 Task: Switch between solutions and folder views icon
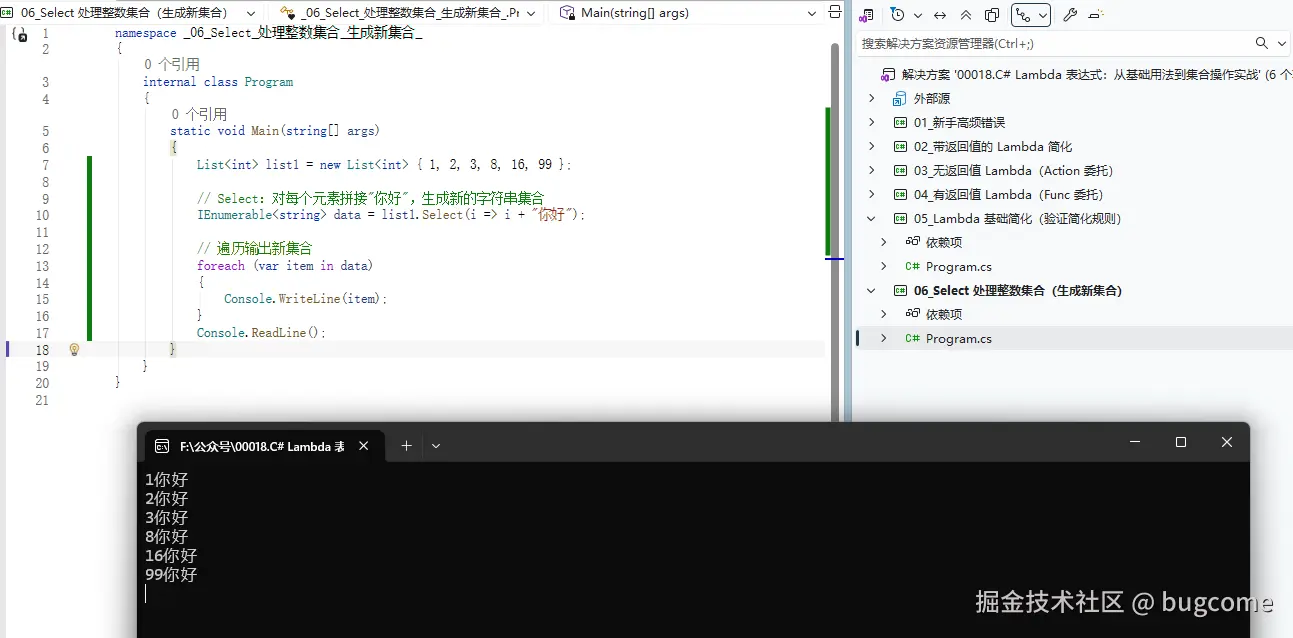point(867,15)
